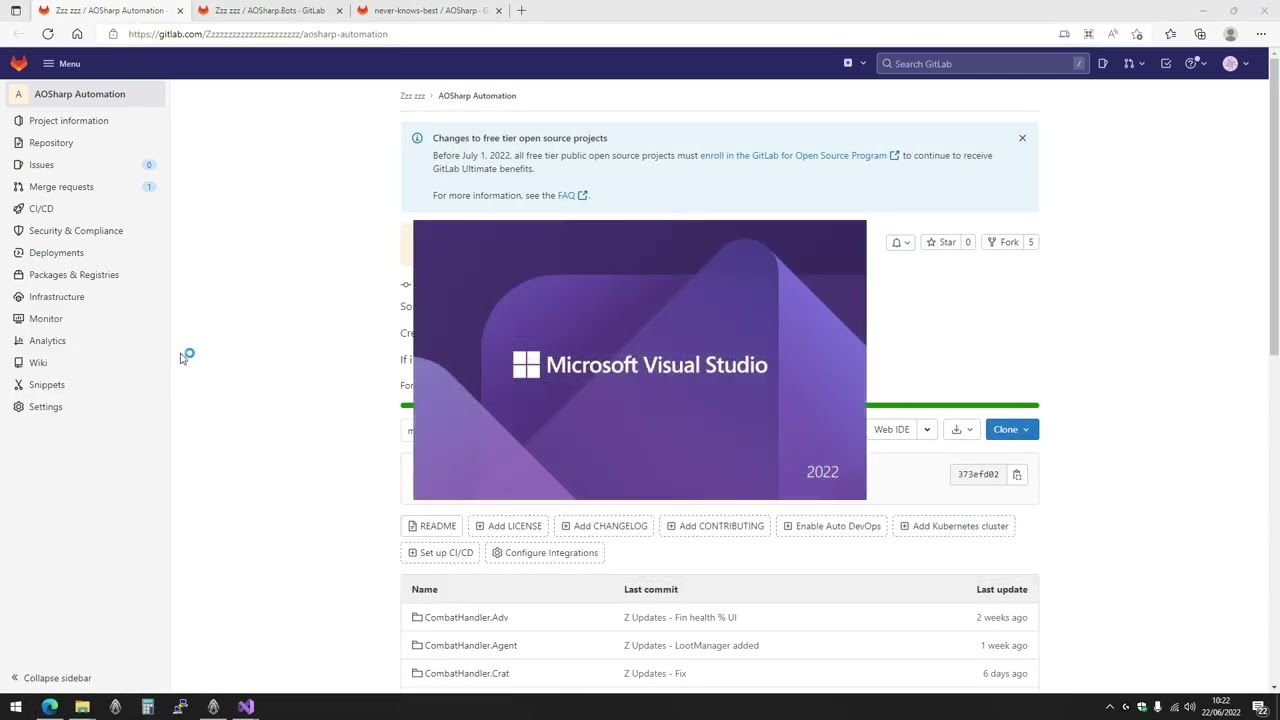The width and height of the screenshot is (1280, 720).
Task: Click the Wiki book icon in sidebar
Action: coord(19,363)
